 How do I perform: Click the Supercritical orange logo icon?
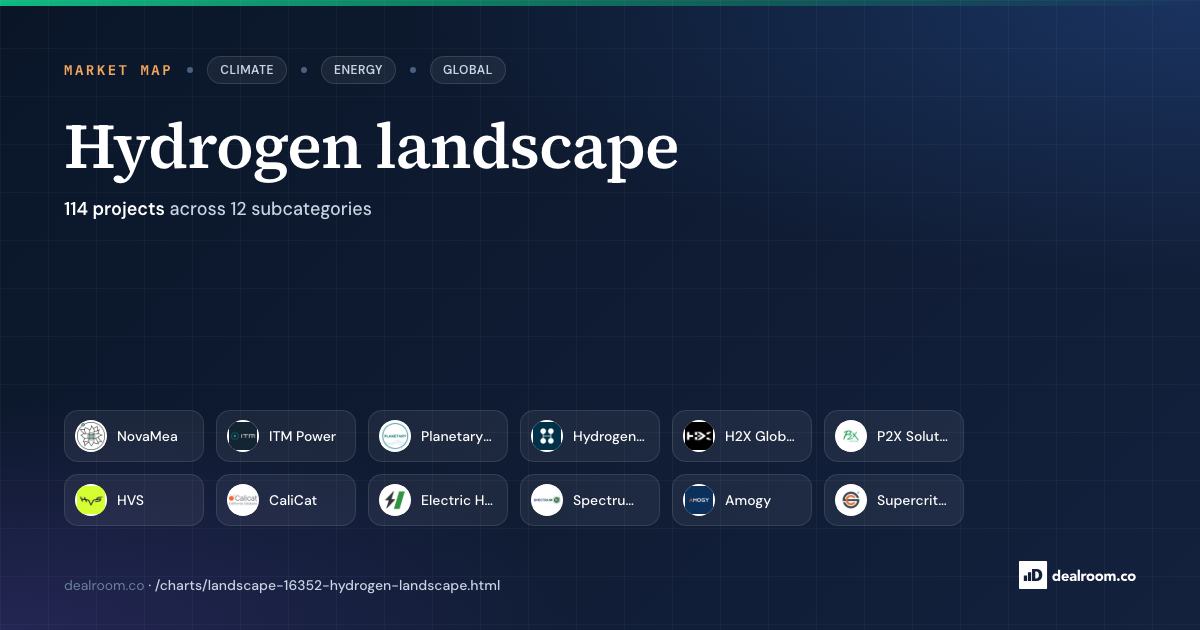click(851, 500)
